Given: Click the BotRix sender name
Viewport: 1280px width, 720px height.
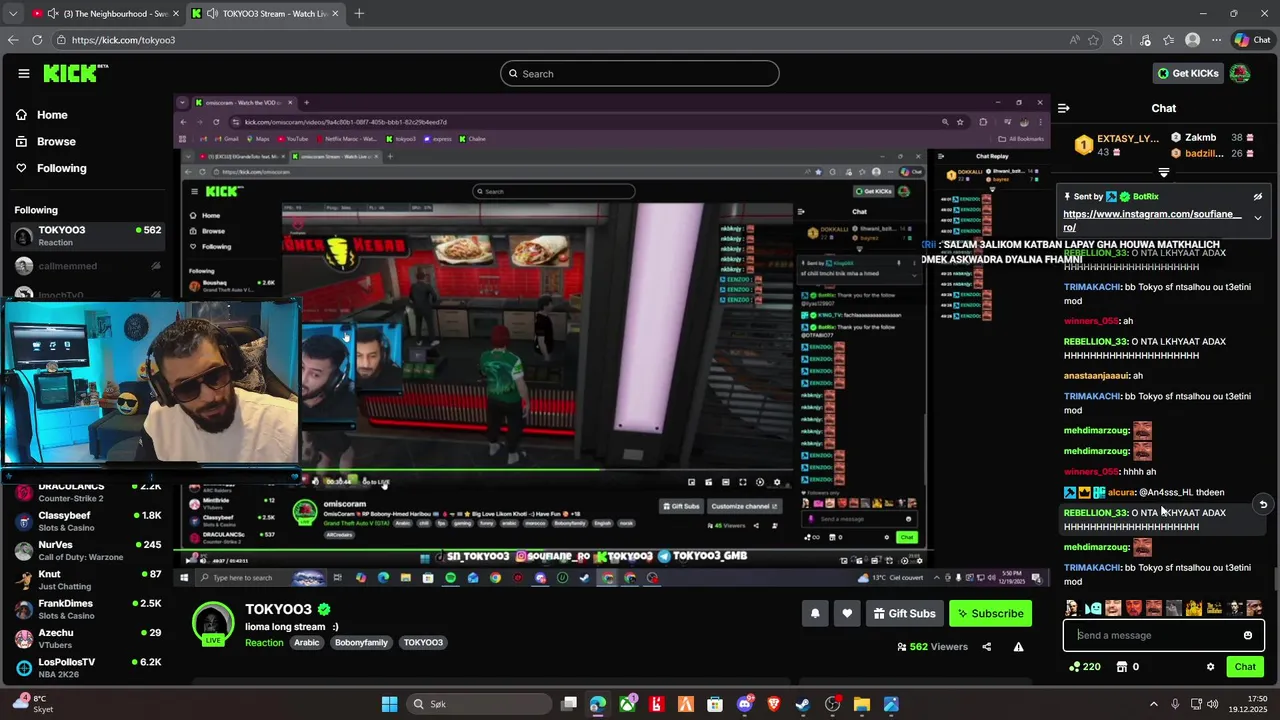Looking at the screenshot, I should point(1146,197).
